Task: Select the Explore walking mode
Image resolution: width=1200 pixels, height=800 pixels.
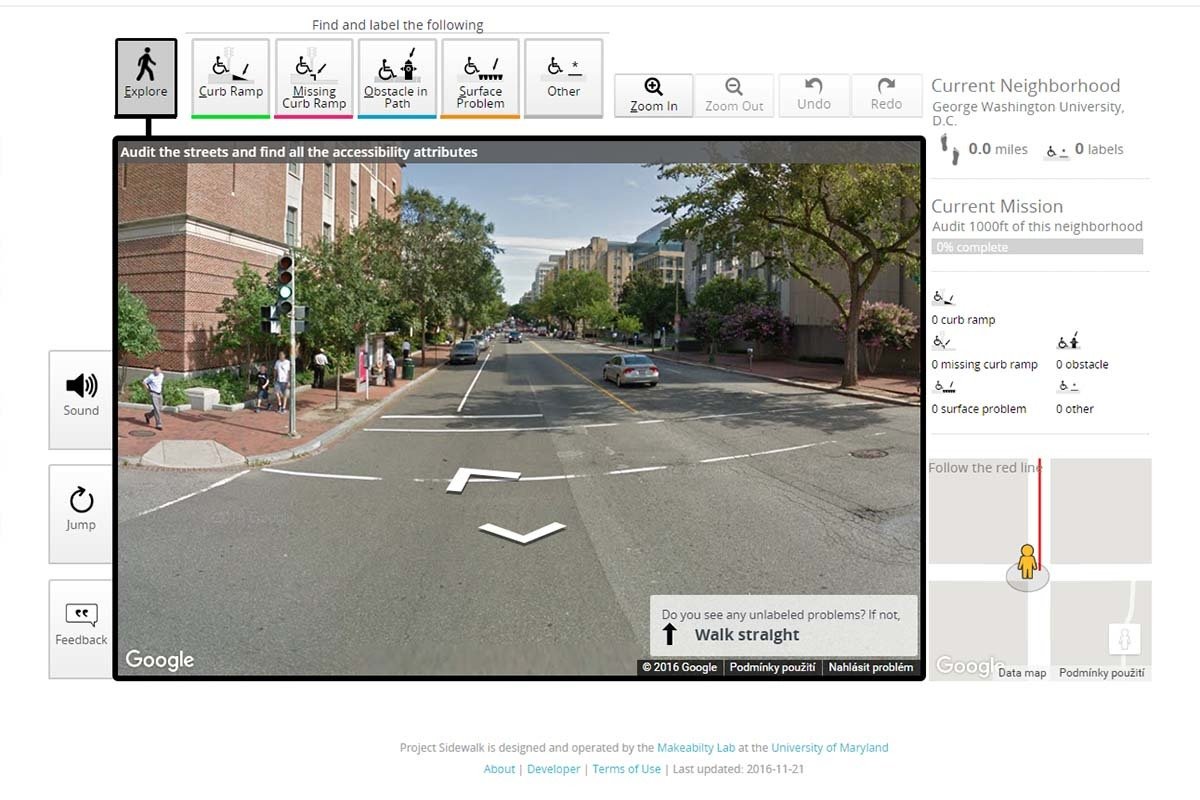Action: [x=146, y=76]
